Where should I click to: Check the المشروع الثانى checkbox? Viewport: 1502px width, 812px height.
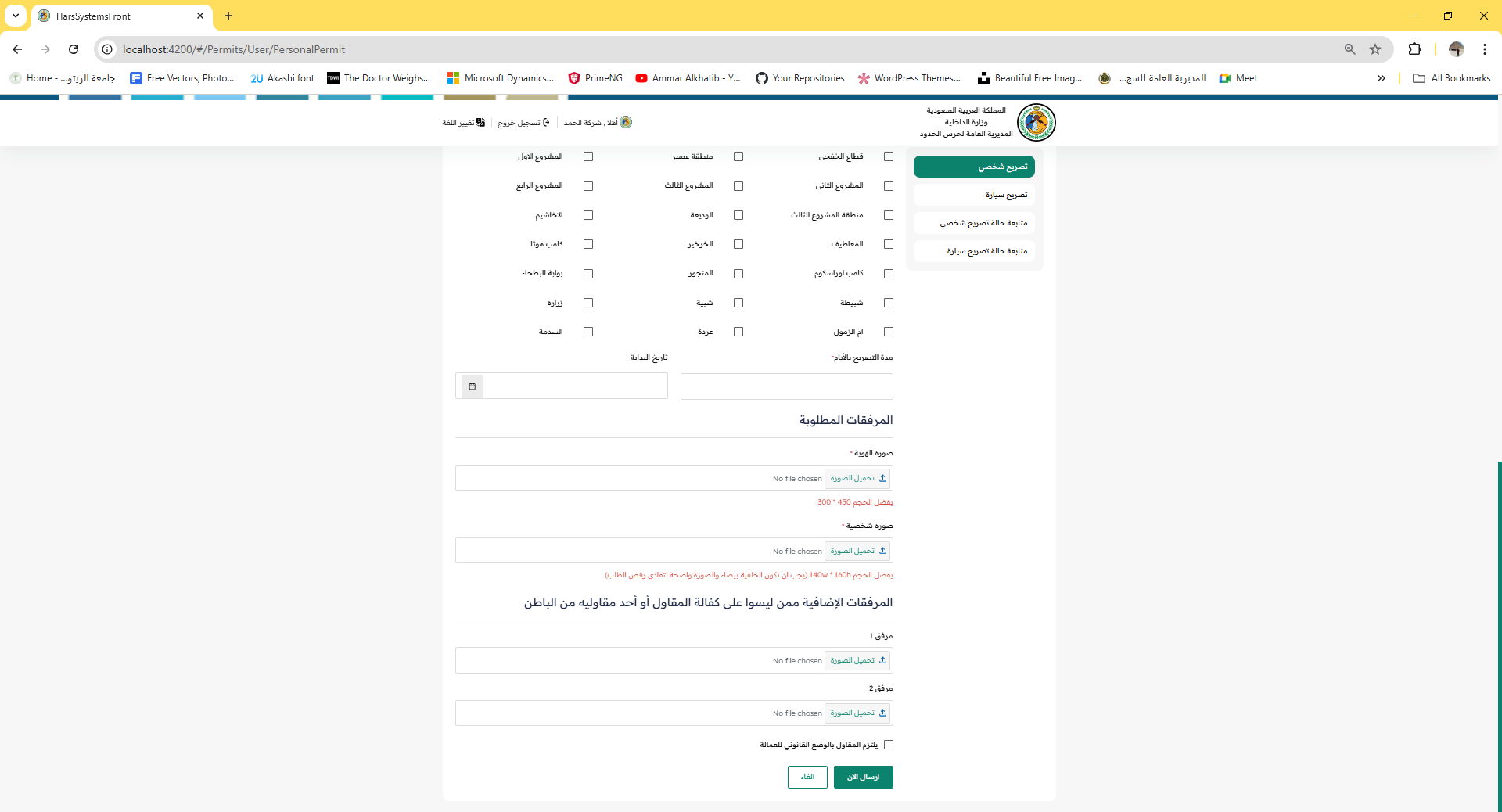(889, 186)
